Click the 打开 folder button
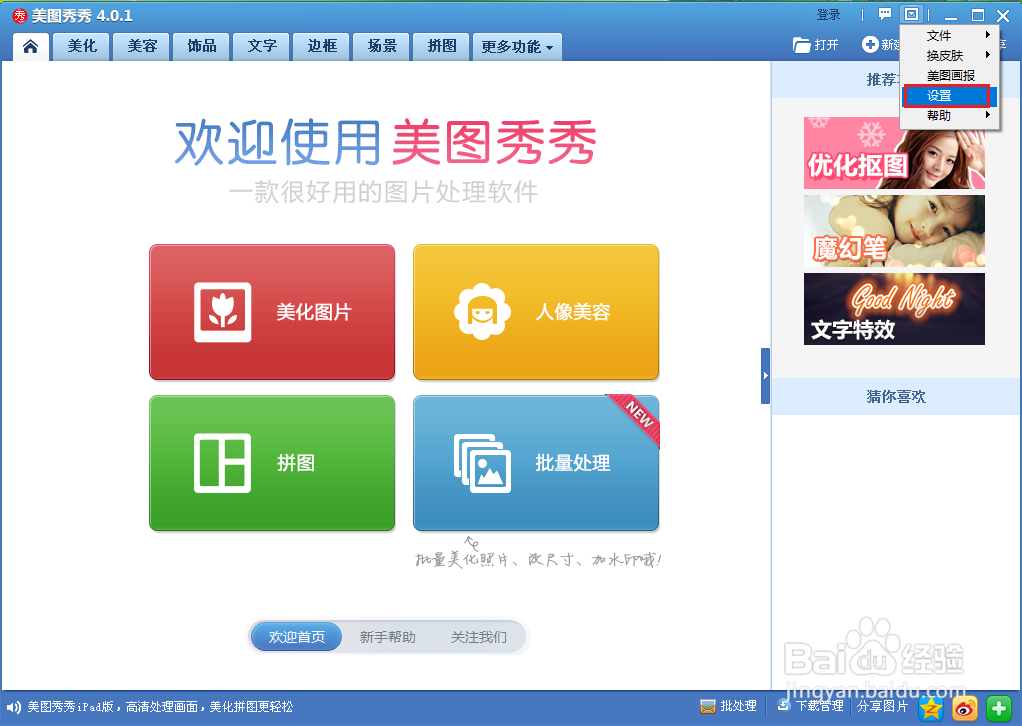This screenshot has width=1022, height=726. pyautogui.click(x=815, y=45)
